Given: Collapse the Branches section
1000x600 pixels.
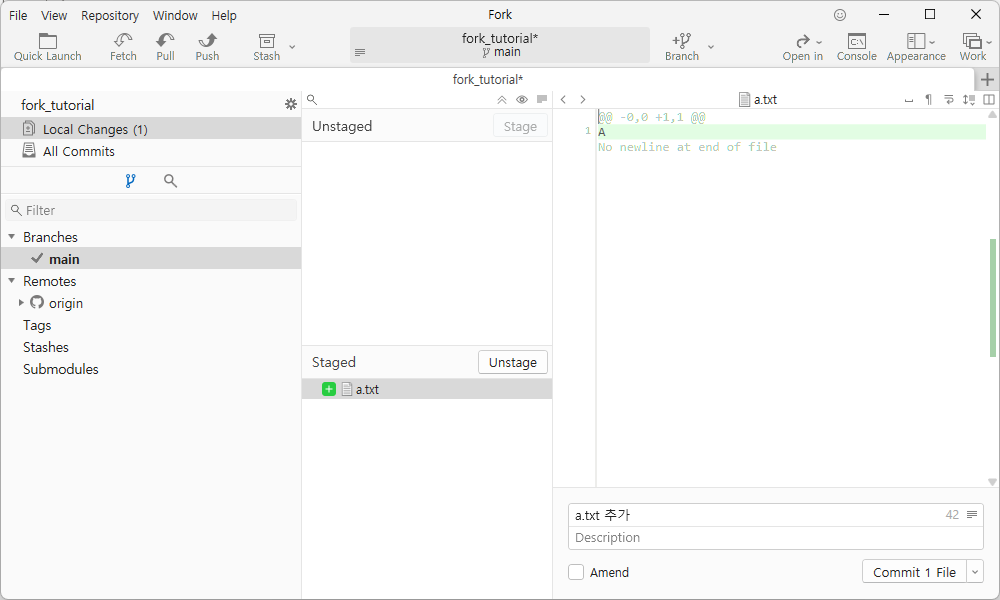Looking at the screenshot, I should 11,237.
